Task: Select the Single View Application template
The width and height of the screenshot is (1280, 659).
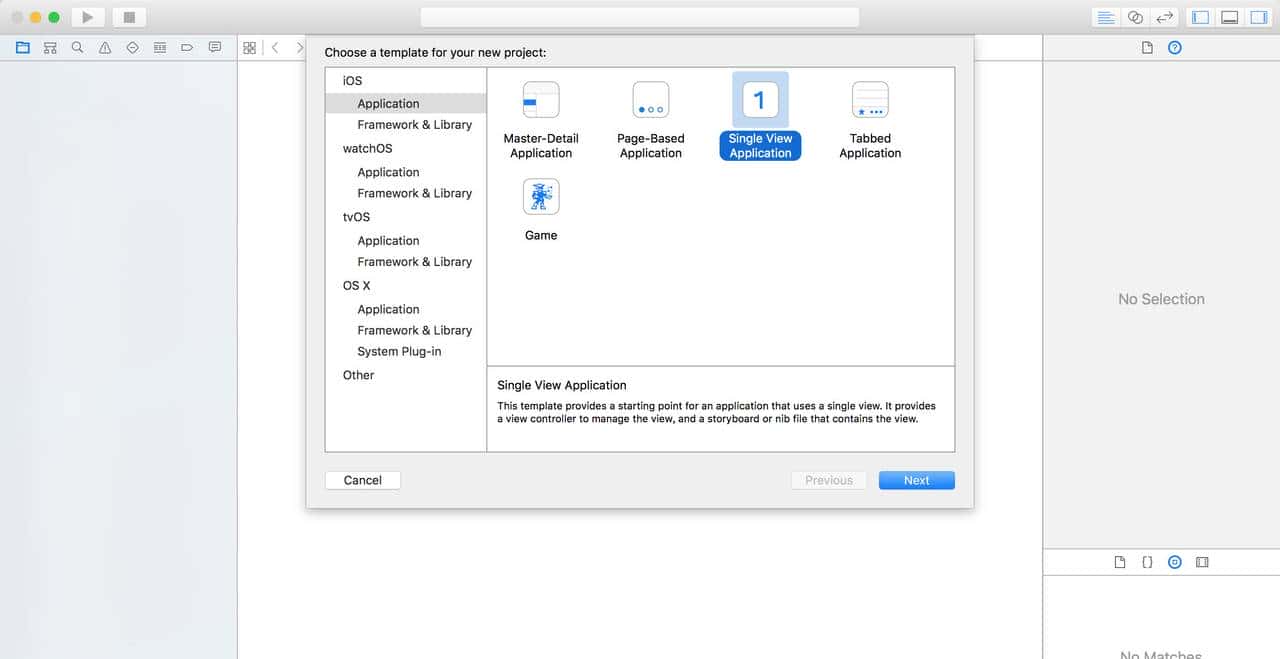Action: pos(760,101)
